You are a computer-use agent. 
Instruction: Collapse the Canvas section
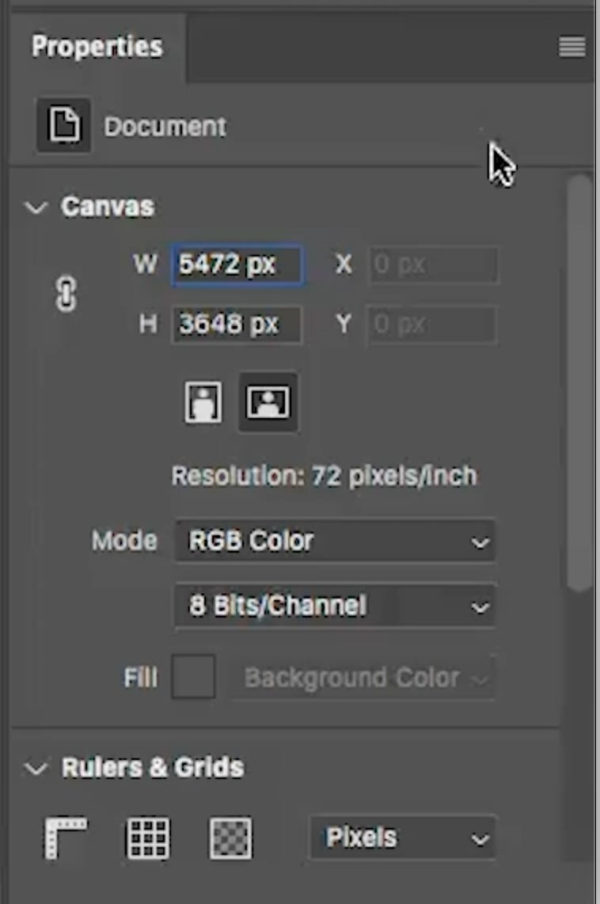[36, 206]
